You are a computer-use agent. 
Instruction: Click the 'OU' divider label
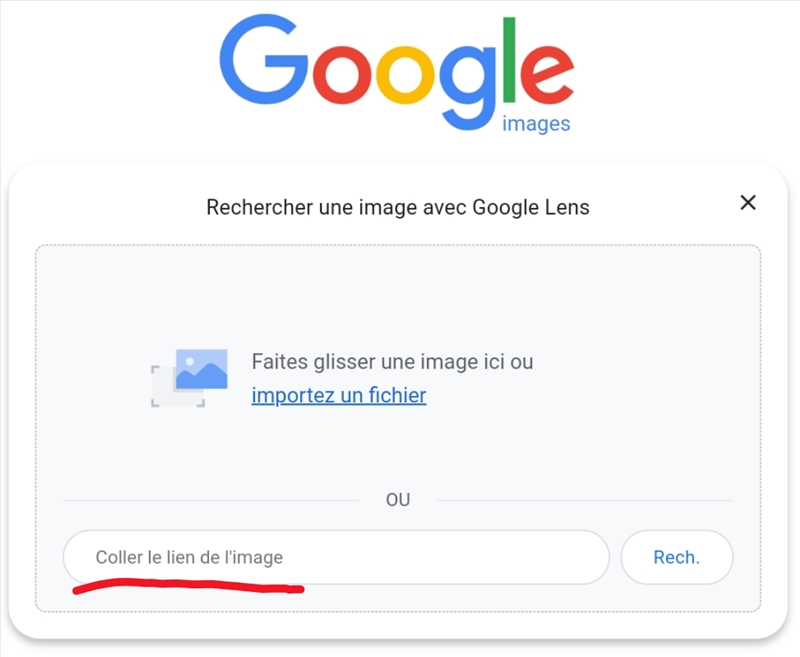pyautogui.click(x=399, y=499)
